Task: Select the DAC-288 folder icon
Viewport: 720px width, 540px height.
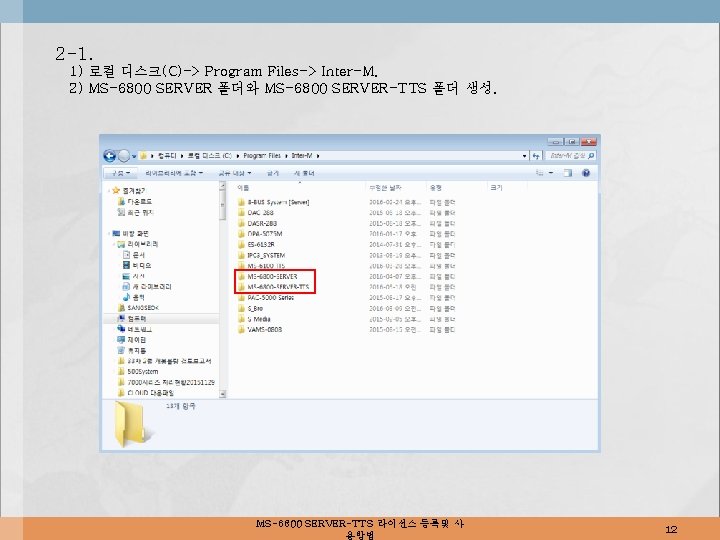Action: [241, 213]
